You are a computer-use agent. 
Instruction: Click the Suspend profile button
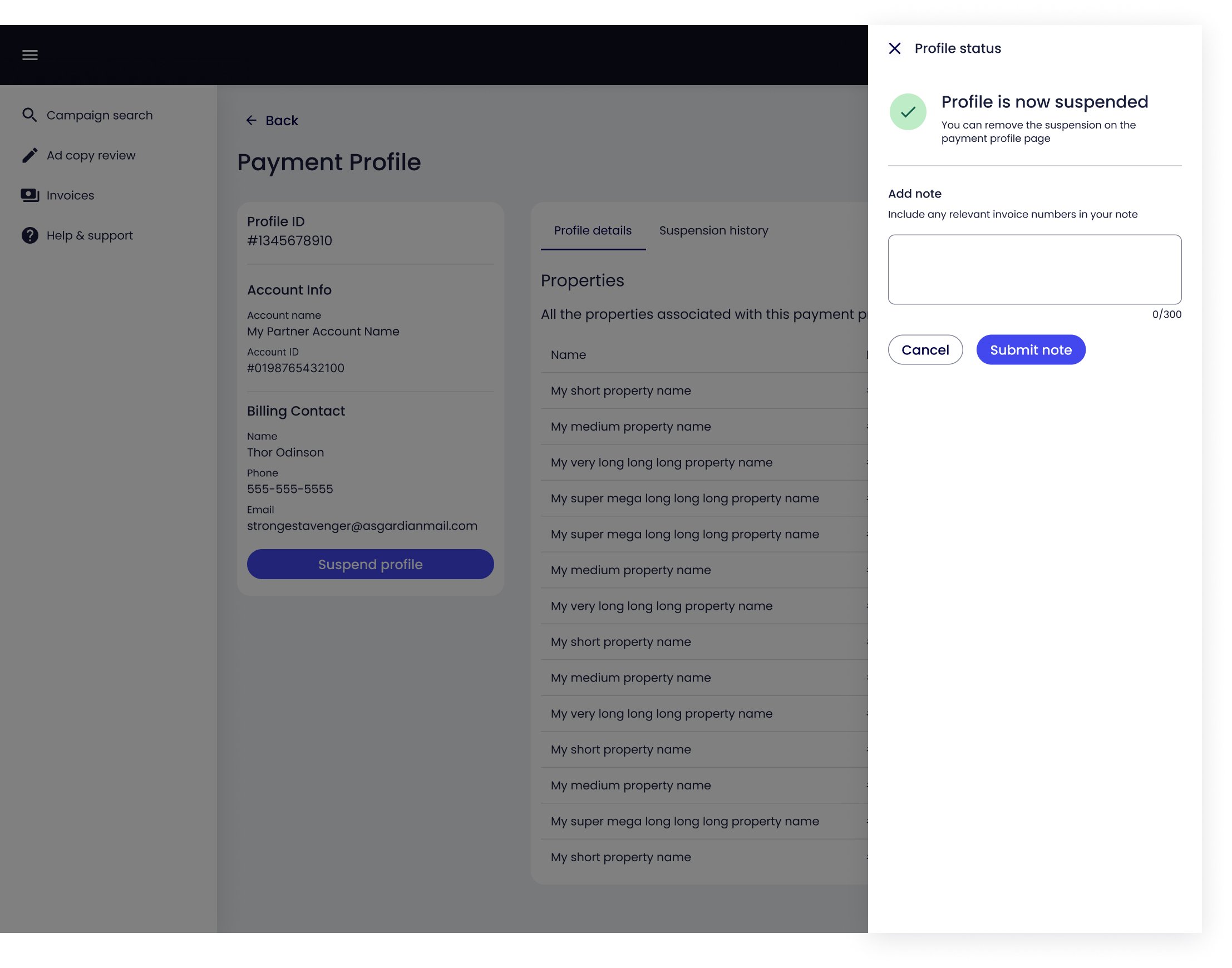tap(370, 564)
